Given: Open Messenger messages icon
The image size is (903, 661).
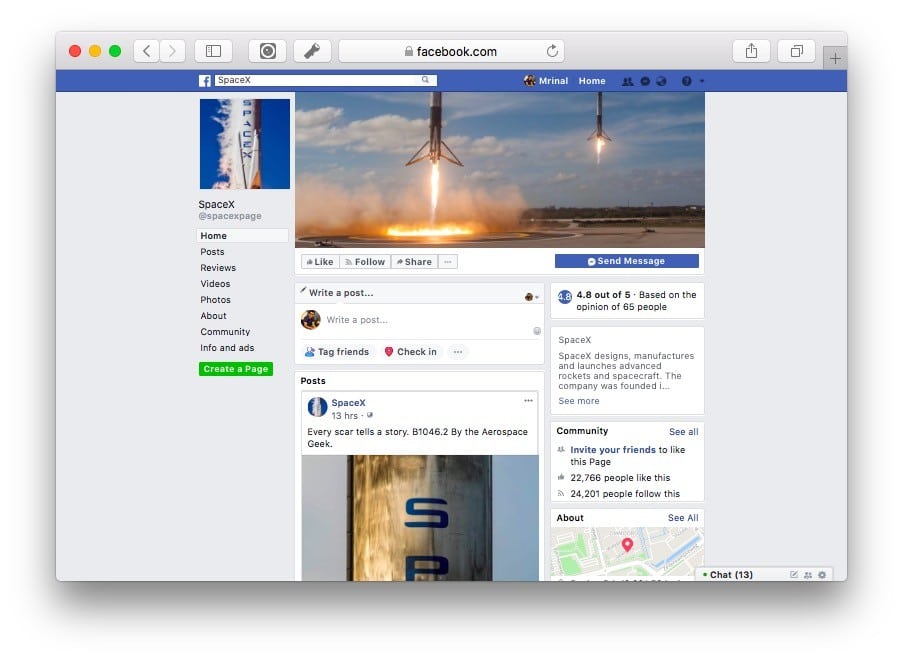Looking at the screenshot, I should click(x=645, y=80).
